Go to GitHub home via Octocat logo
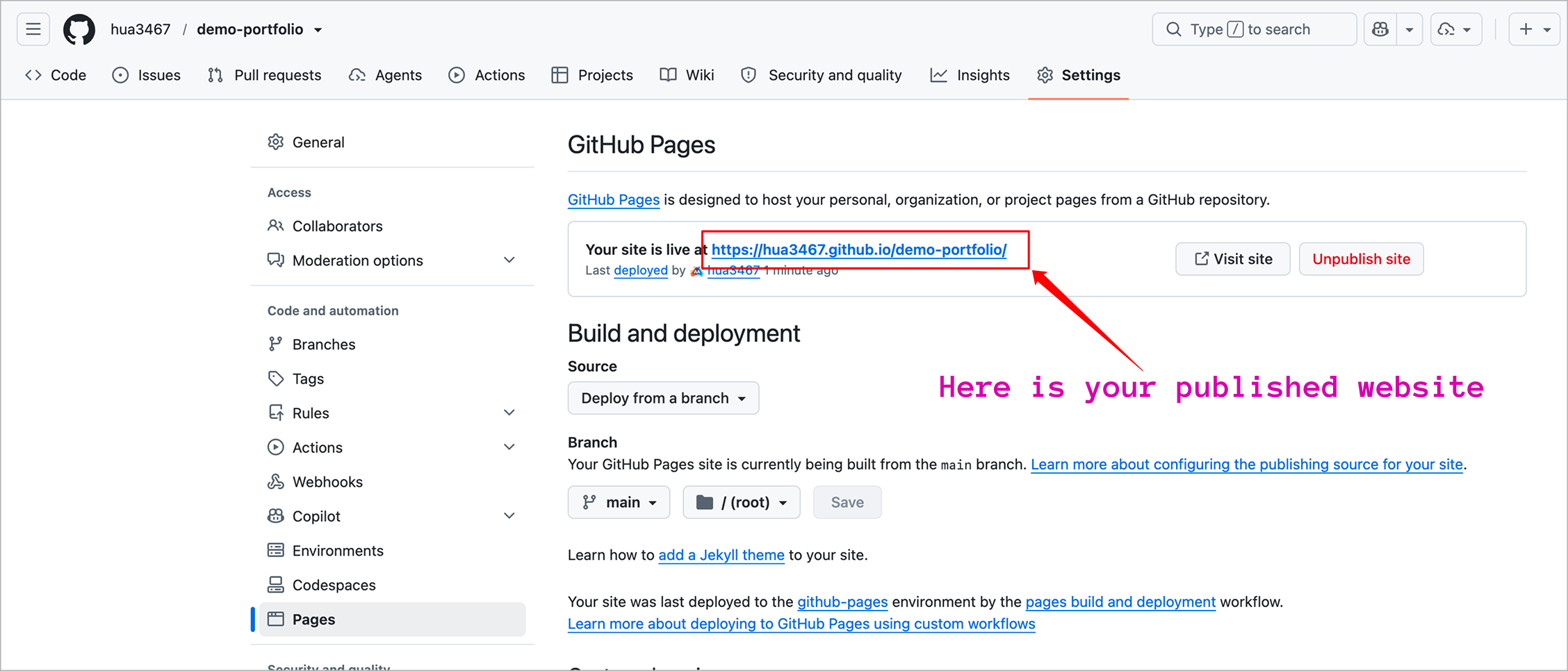 click(x=79, y=29)
